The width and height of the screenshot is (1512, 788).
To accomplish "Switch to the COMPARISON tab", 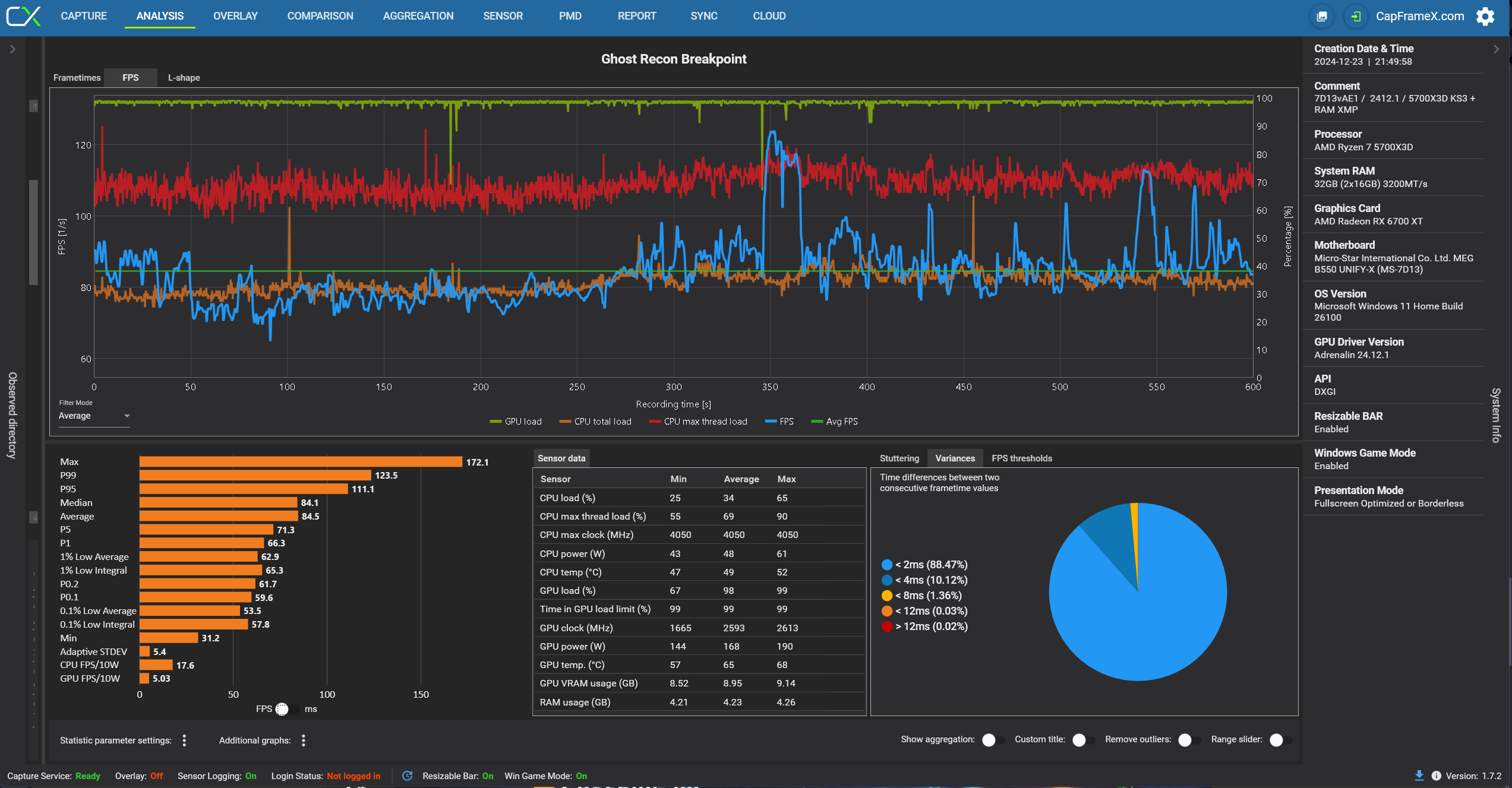I will click(x=320, y=16).
